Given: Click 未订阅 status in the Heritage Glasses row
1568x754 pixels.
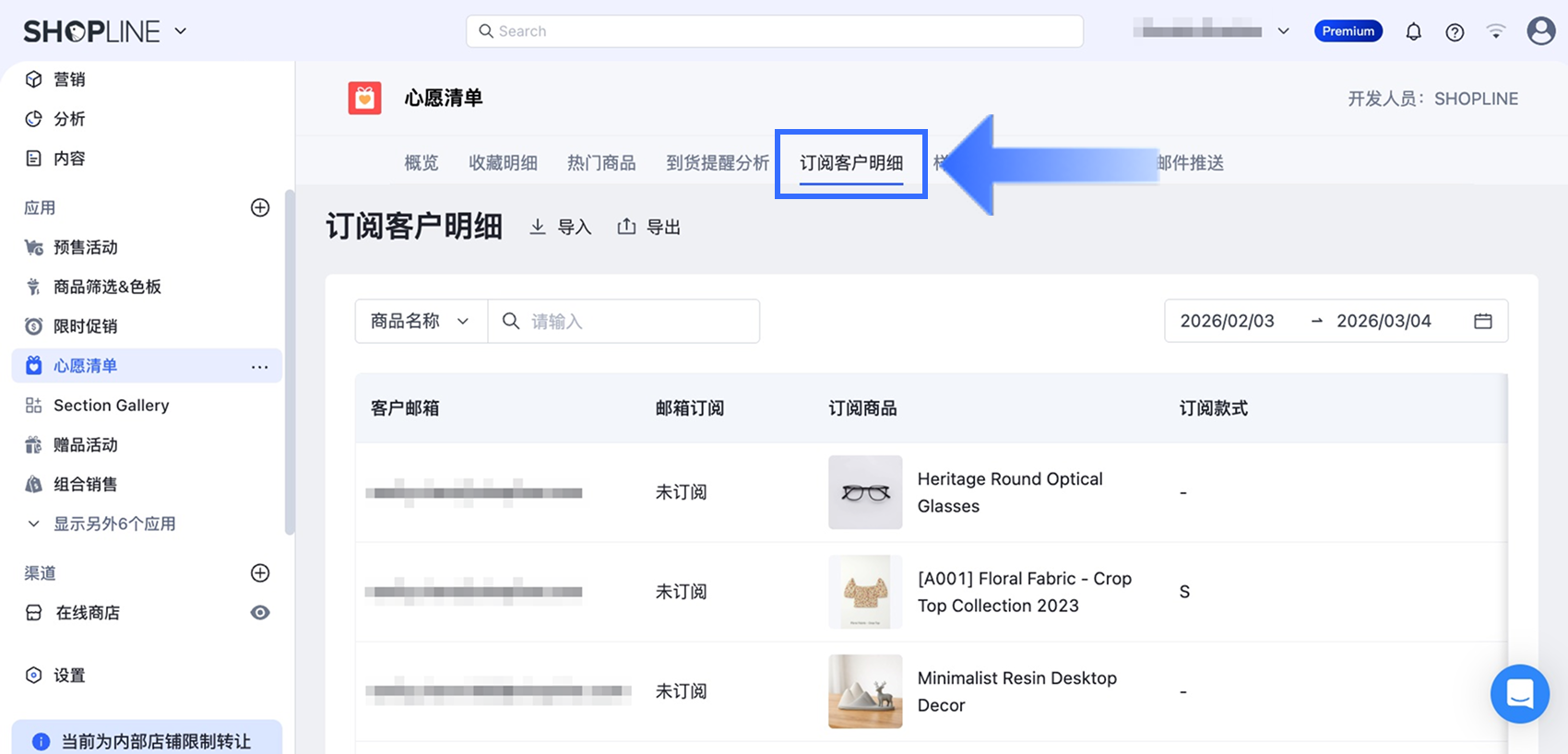Looking at the screenshot, I should 682,492.
